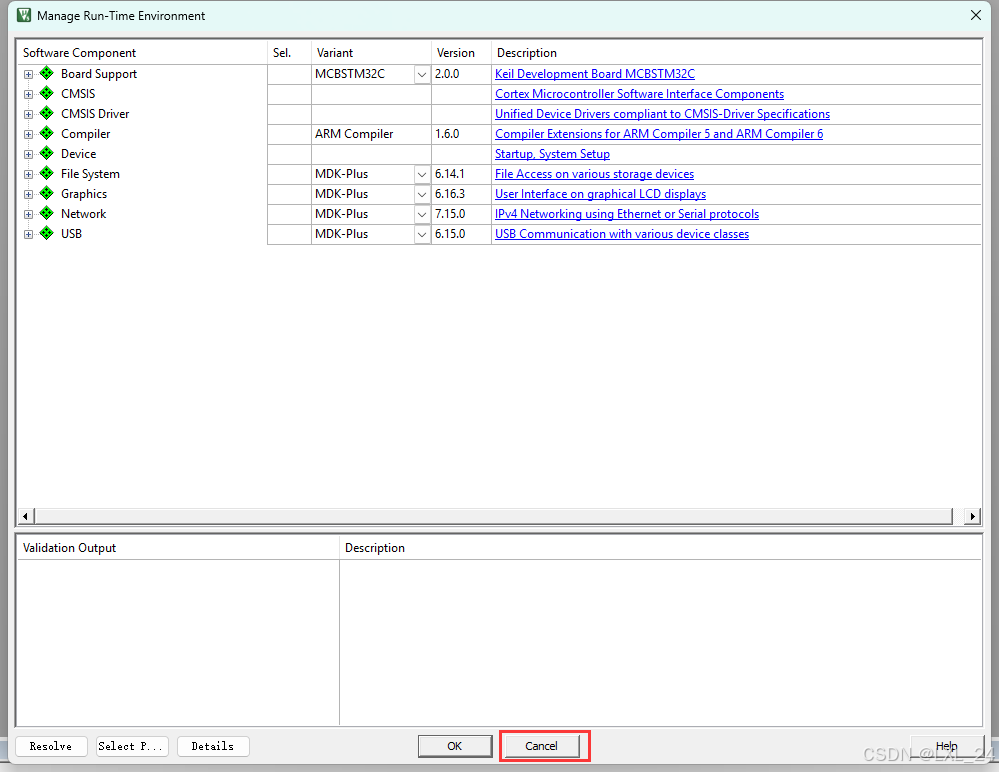Select the 1.6.0 version cell
This screenshot has height=772, width=999.
(x=461, y=134)
